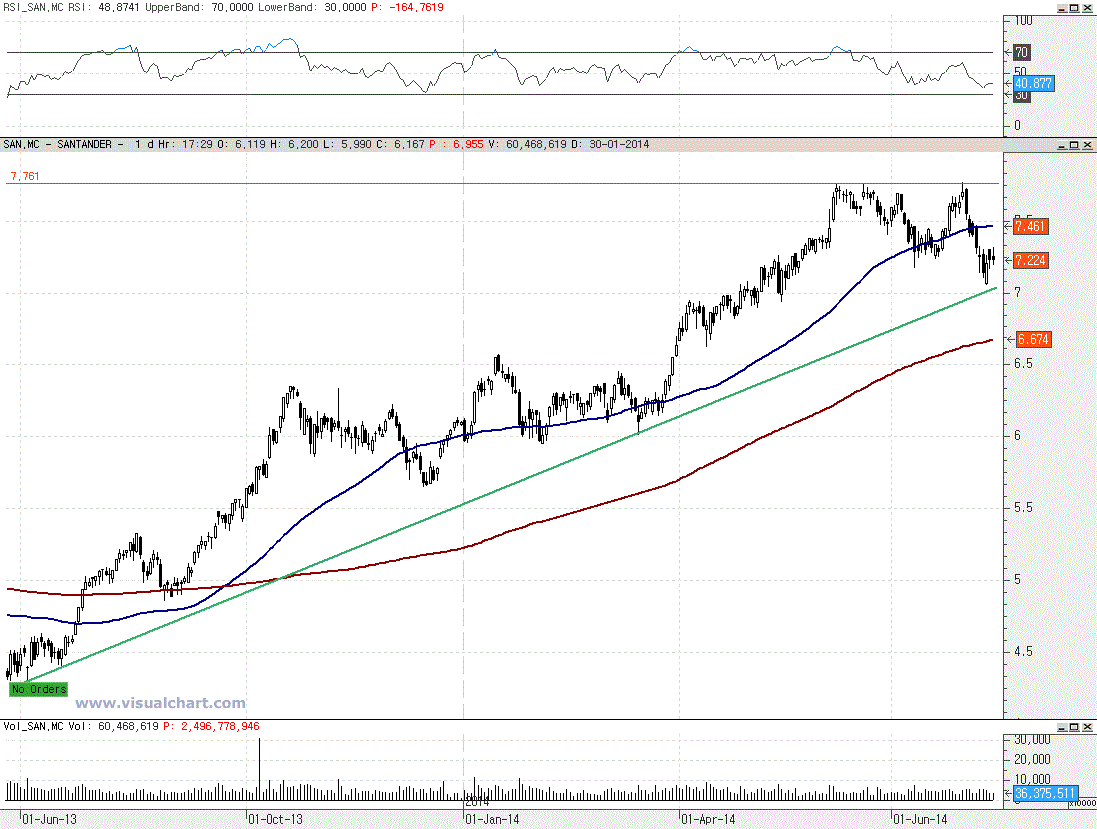Click the 01-Jun-13 date axis label

[49, 819]
